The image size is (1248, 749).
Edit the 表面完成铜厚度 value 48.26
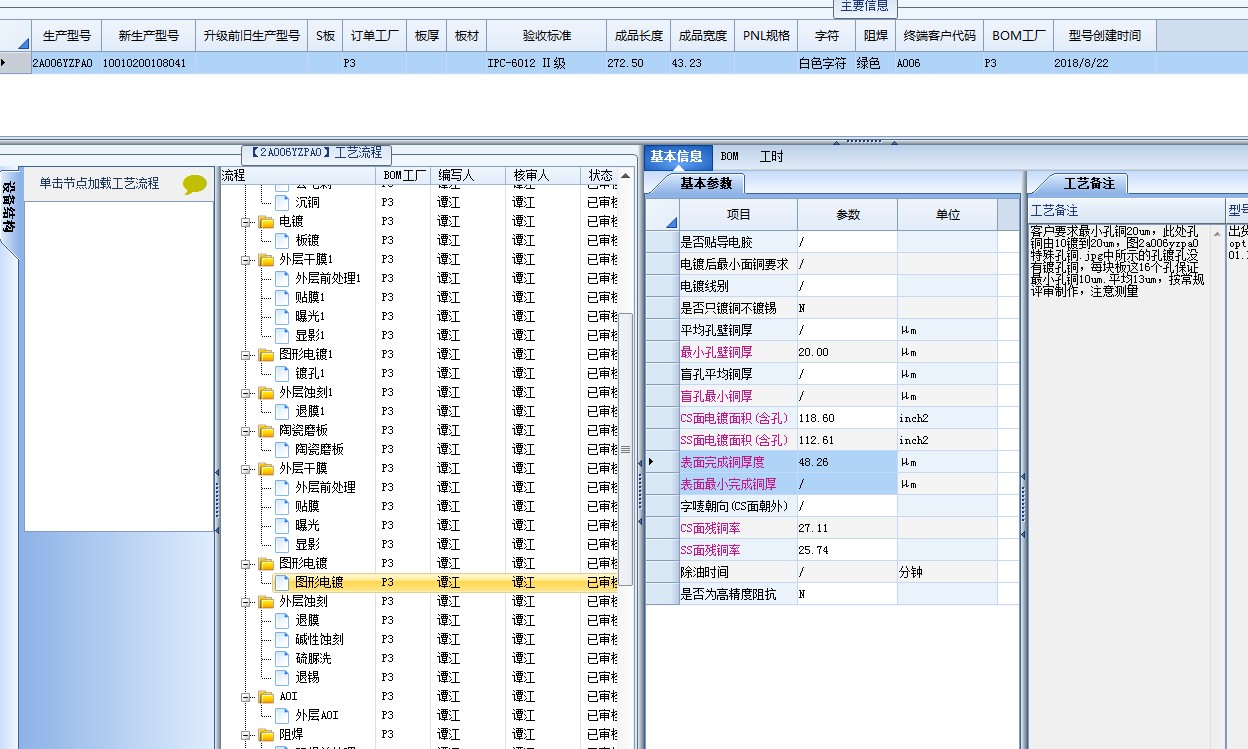click(x=847, y=462)
